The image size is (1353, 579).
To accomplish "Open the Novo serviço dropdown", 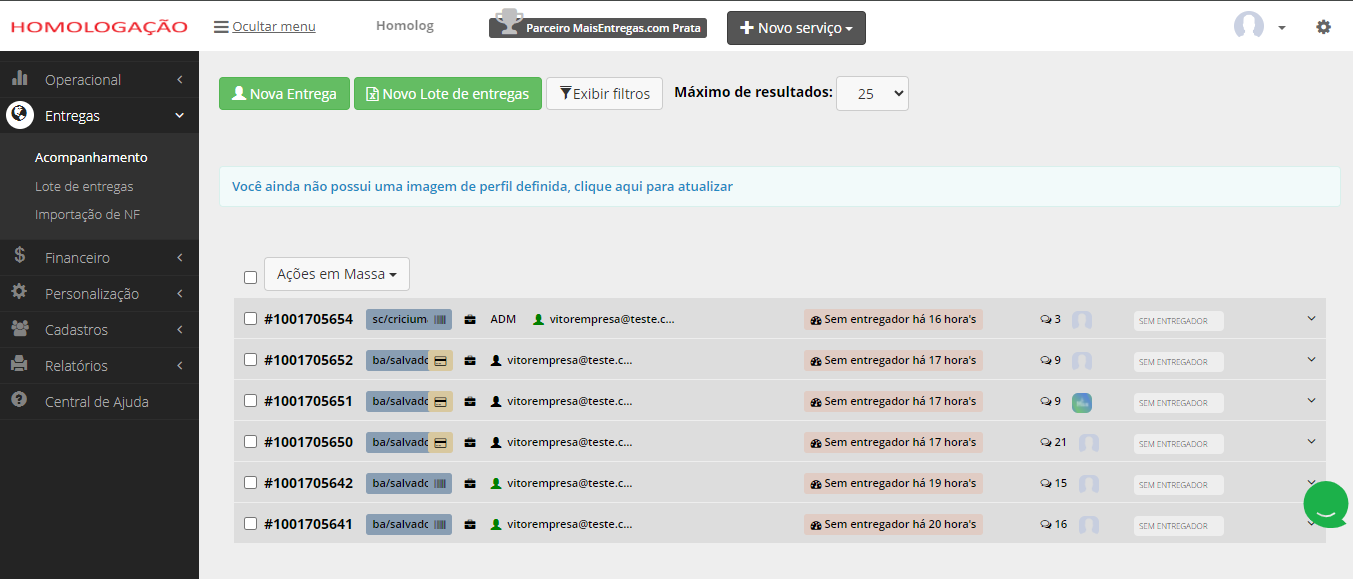I will coord(796,28).
